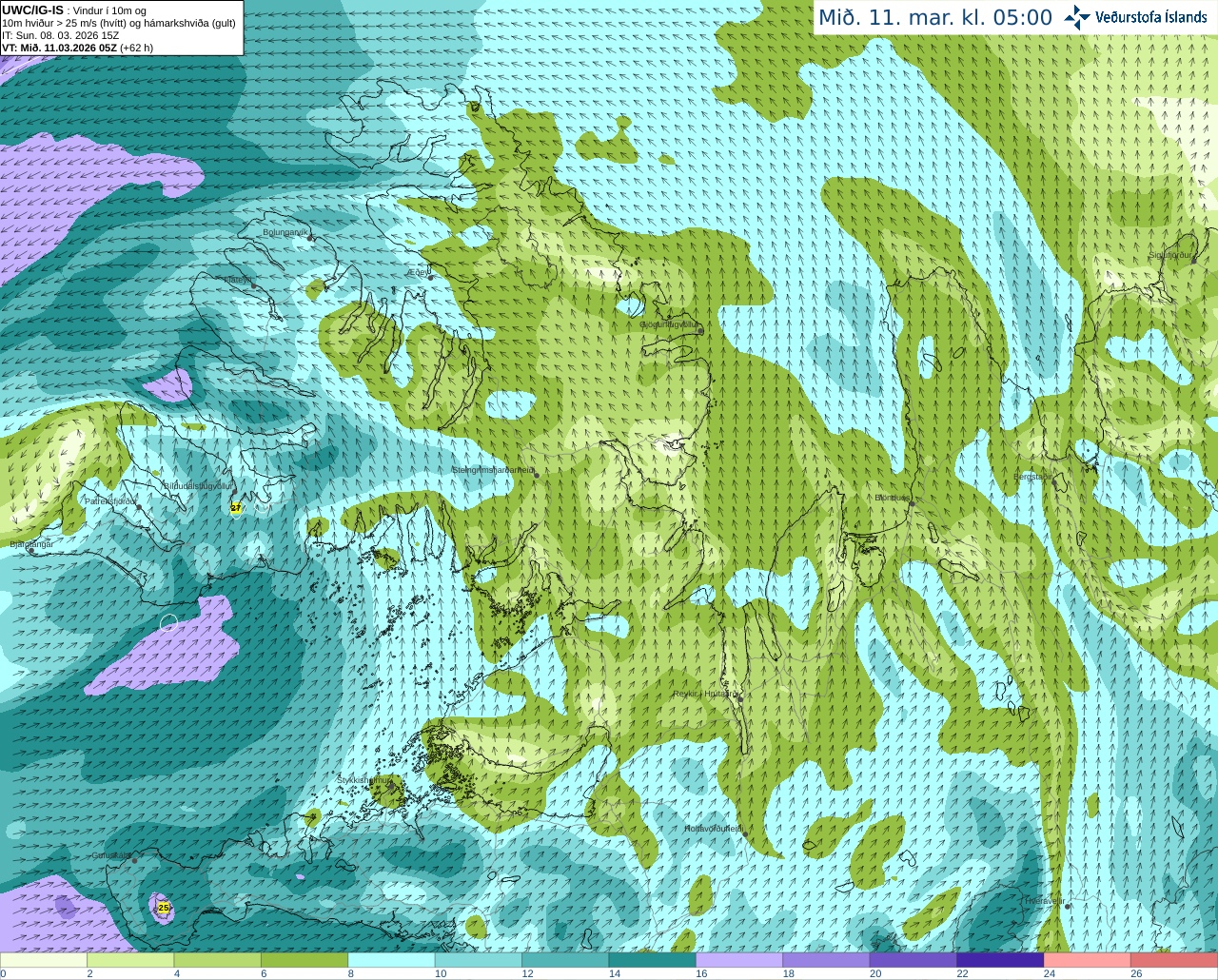
Task: Click the Blönduós station label
Action: click(893, 498)
